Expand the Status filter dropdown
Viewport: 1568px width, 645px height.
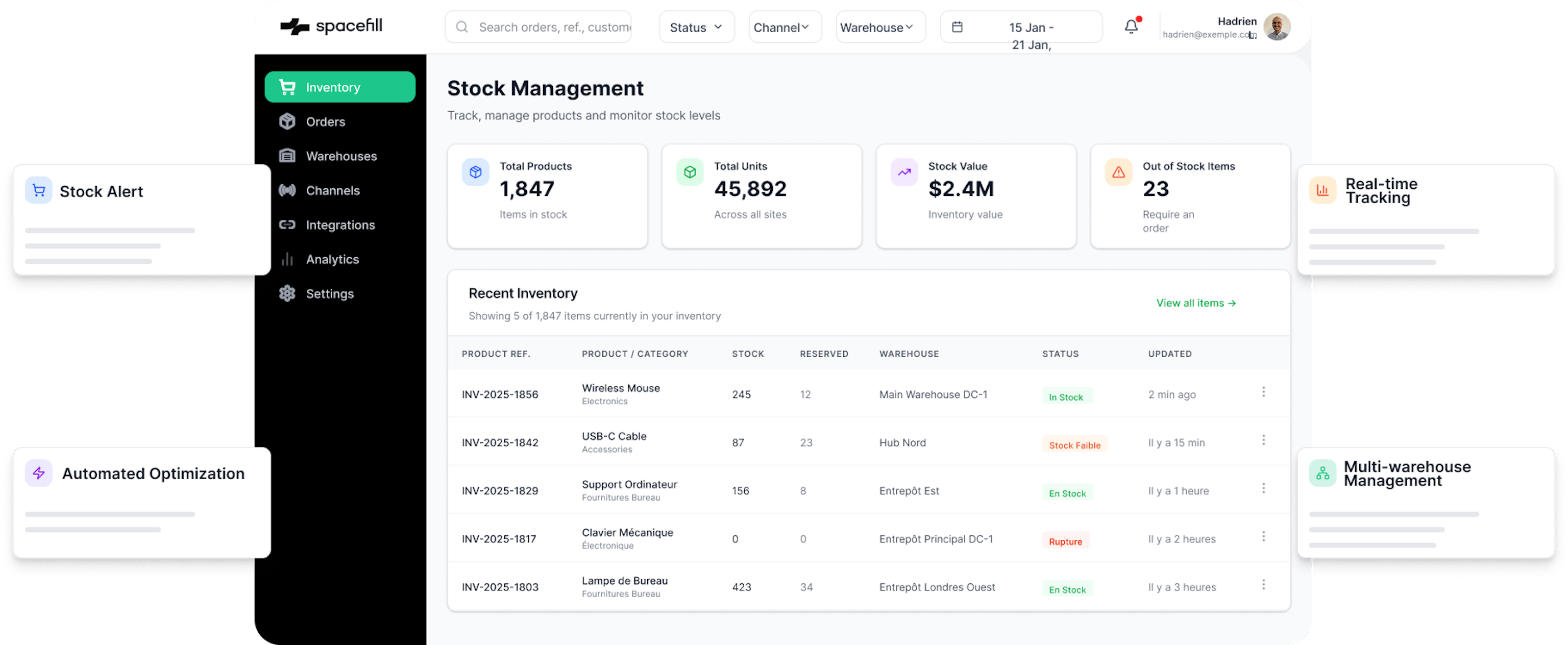coord(696,27)
